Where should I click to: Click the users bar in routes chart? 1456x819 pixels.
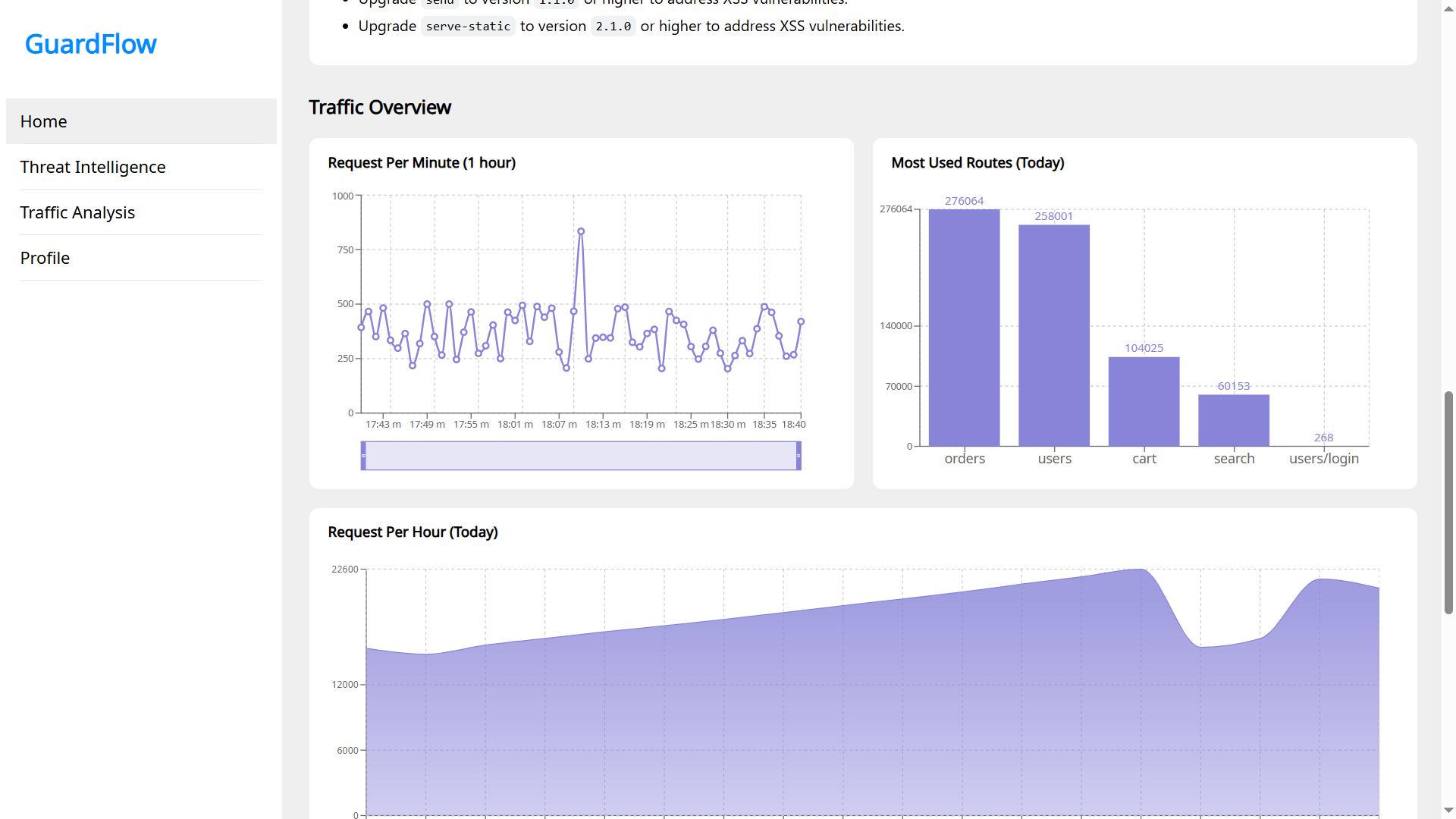tap(1054, 335)
